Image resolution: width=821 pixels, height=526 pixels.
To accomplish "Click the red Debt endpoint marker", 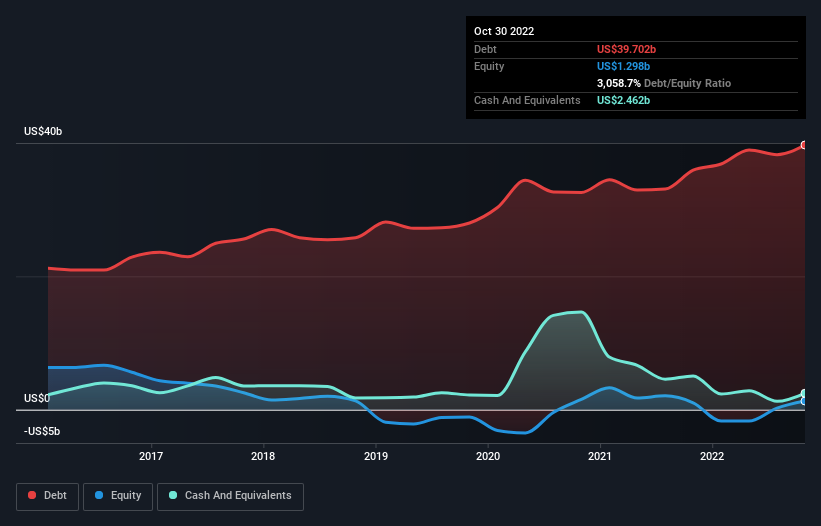I will pos(804,145).
